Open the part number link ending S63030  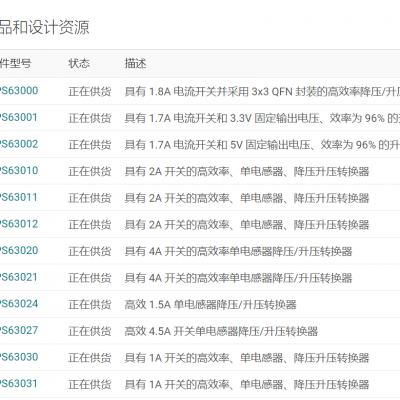19,357
